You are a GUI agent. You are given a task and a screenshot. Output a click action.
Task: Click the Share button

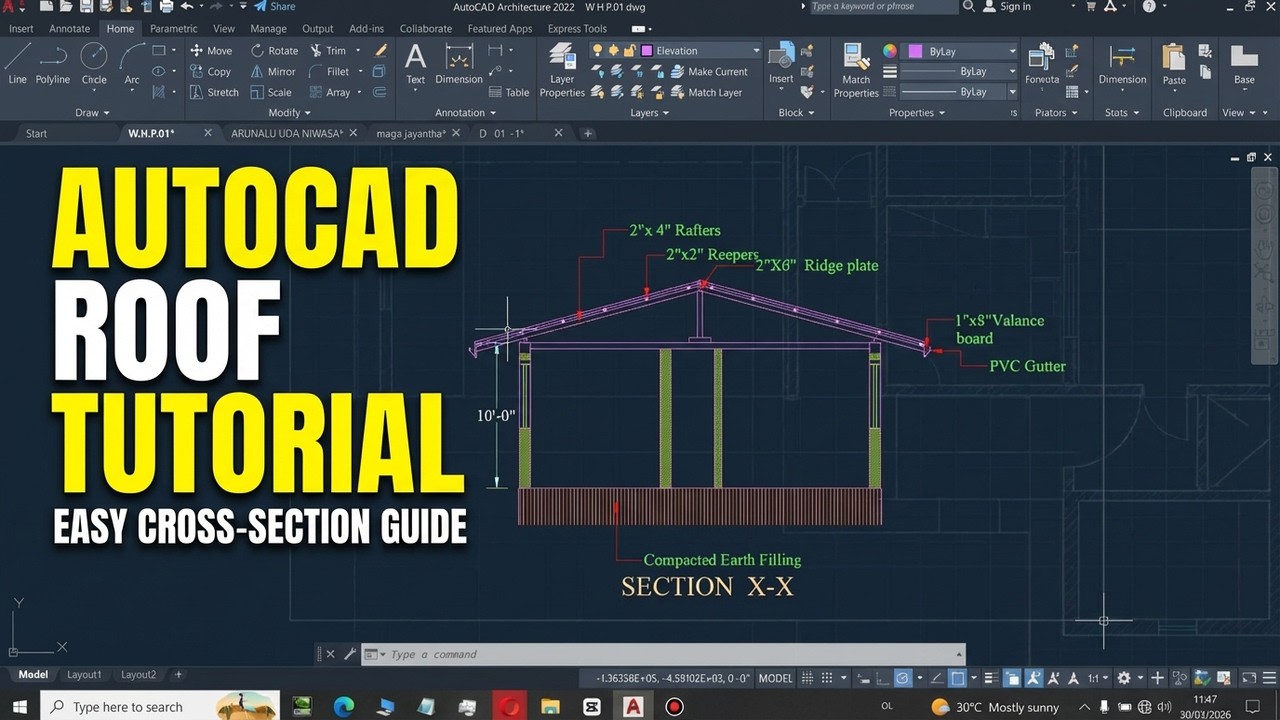point(273,6)
